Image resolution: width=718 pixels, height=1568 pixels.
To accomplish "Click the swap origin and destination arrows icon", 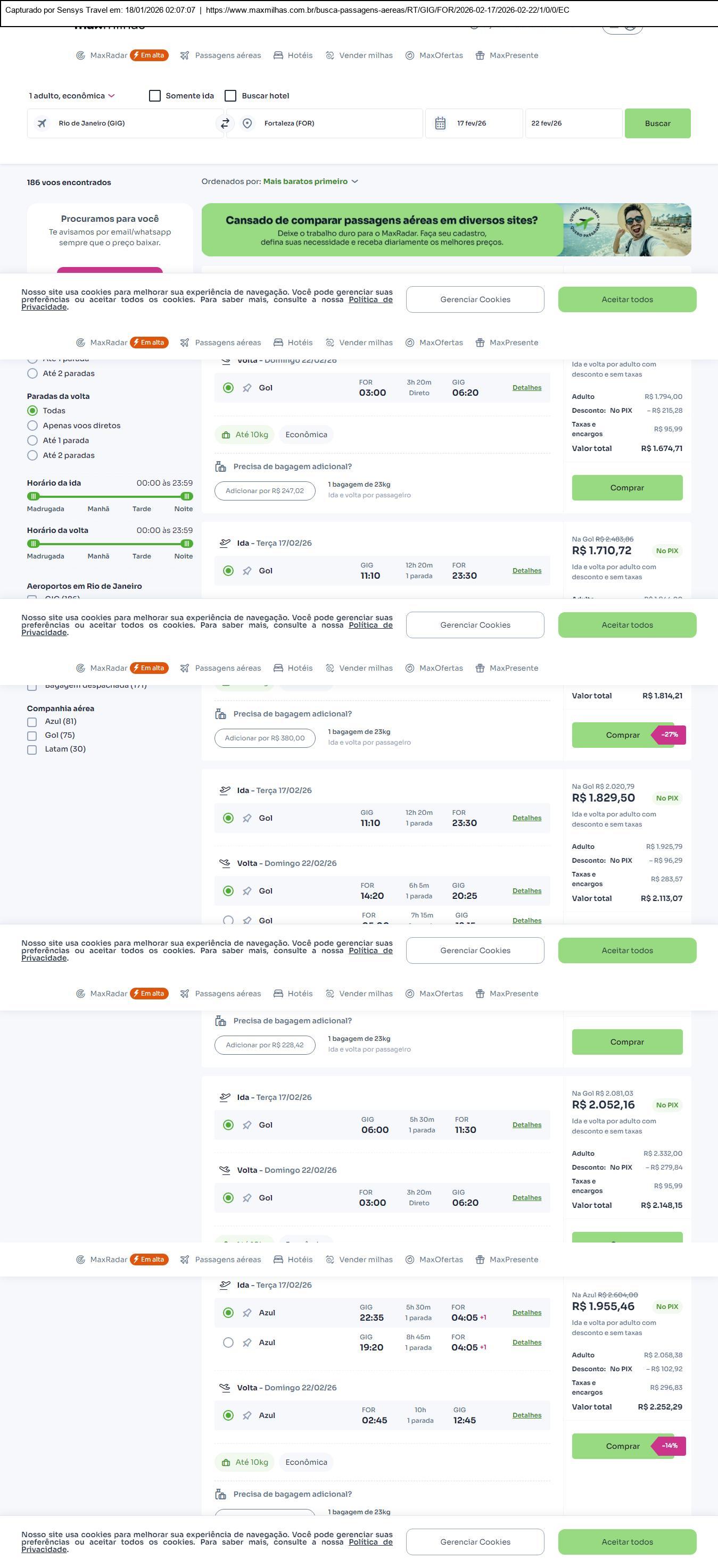I will (x=225, y=123).
